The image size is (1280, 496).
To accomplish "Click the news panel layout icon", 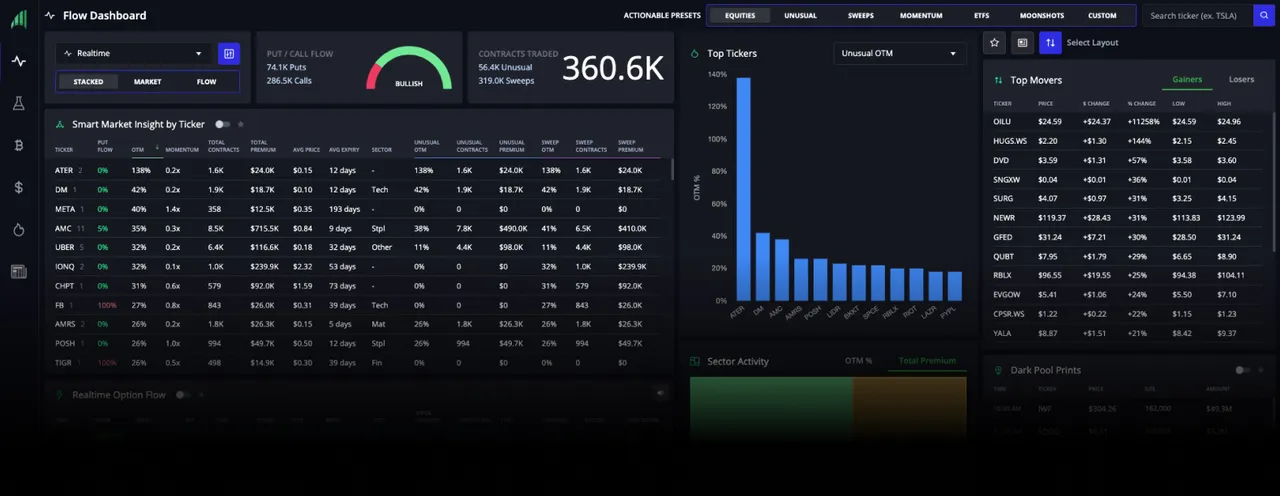I will pos(1022,43).
